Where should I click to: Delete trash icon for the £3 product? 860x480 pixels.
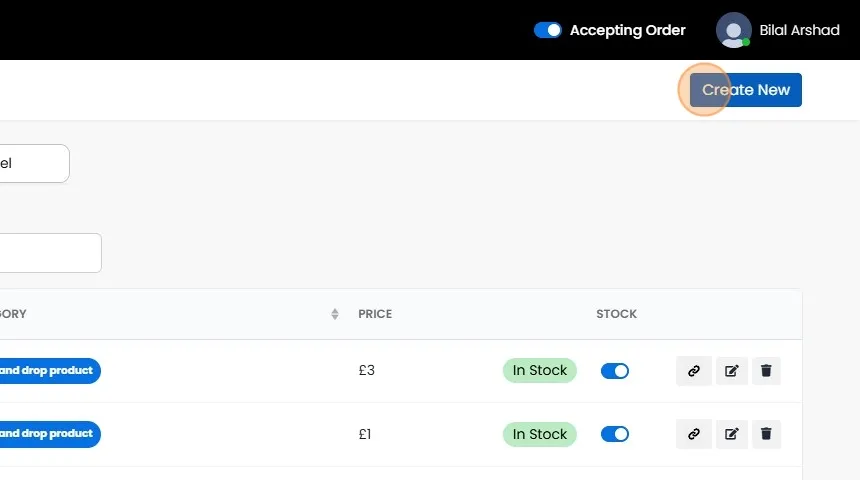point(766,371)
